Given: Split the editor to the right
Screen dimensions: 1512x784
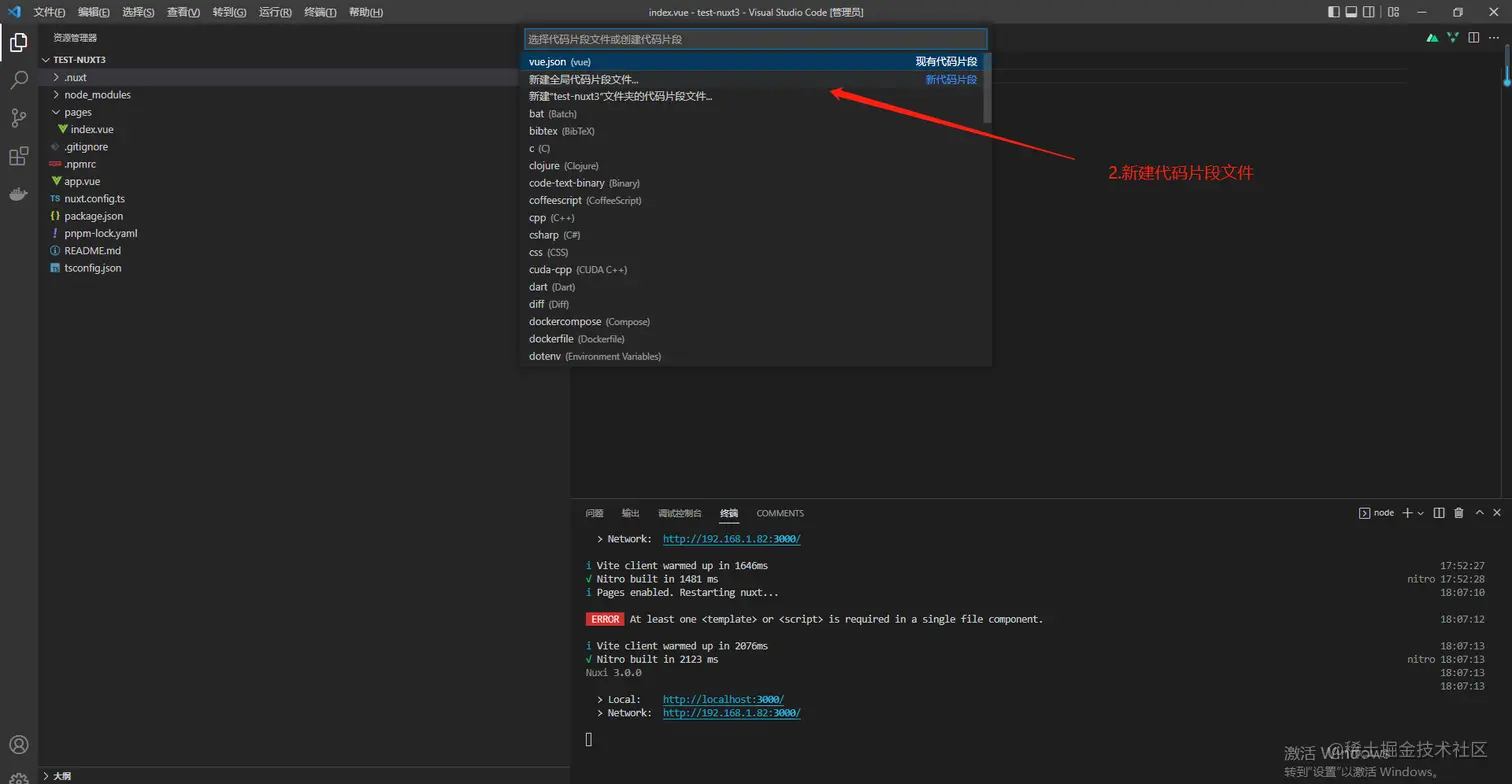Looking at the screenshot, I should pyautogui.click(x=1473, y=38).
